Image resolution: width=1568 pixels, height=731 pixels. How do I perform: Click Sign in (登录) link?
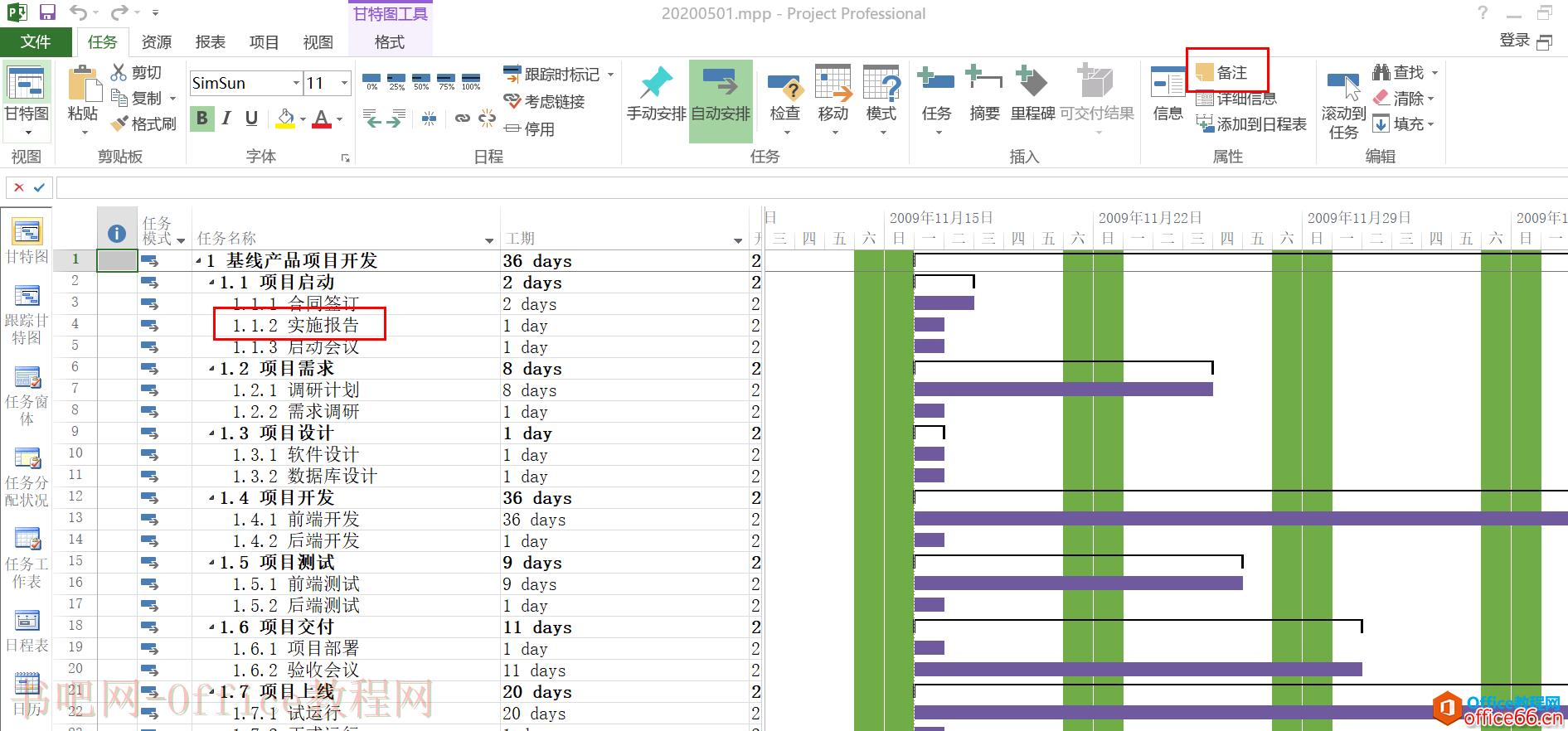[1514, 40]
